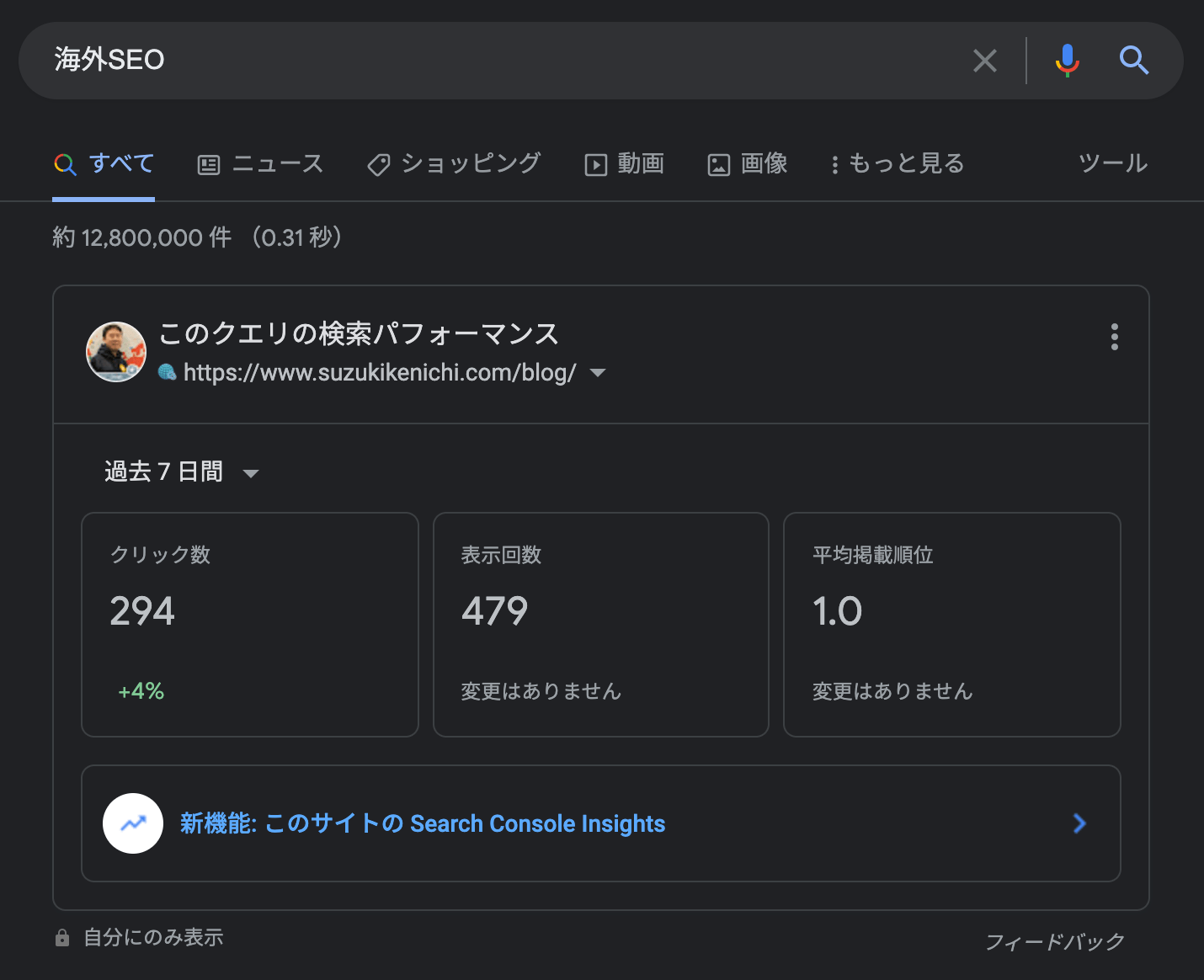Open the クリック数 294 card
The height and width of the screenshot is (980, 1204).
pos(250,625)
